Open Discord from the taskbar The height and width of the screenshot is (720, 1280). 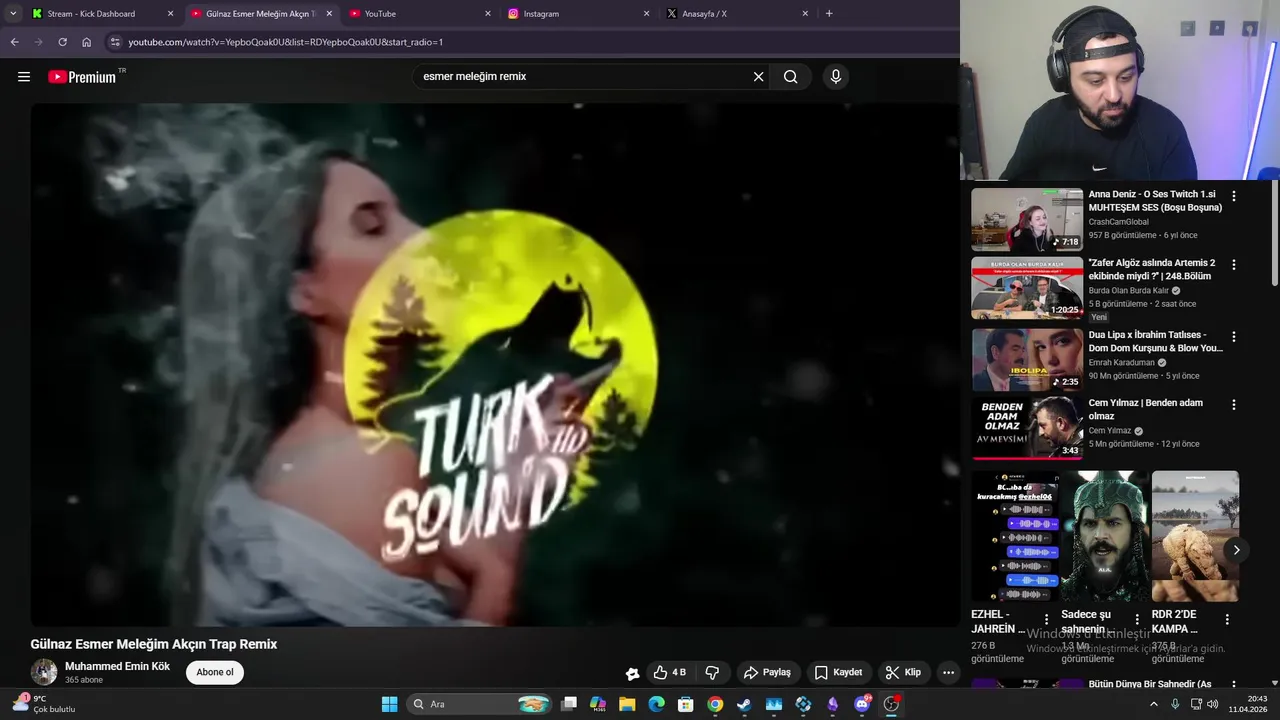tap(862, 704)
